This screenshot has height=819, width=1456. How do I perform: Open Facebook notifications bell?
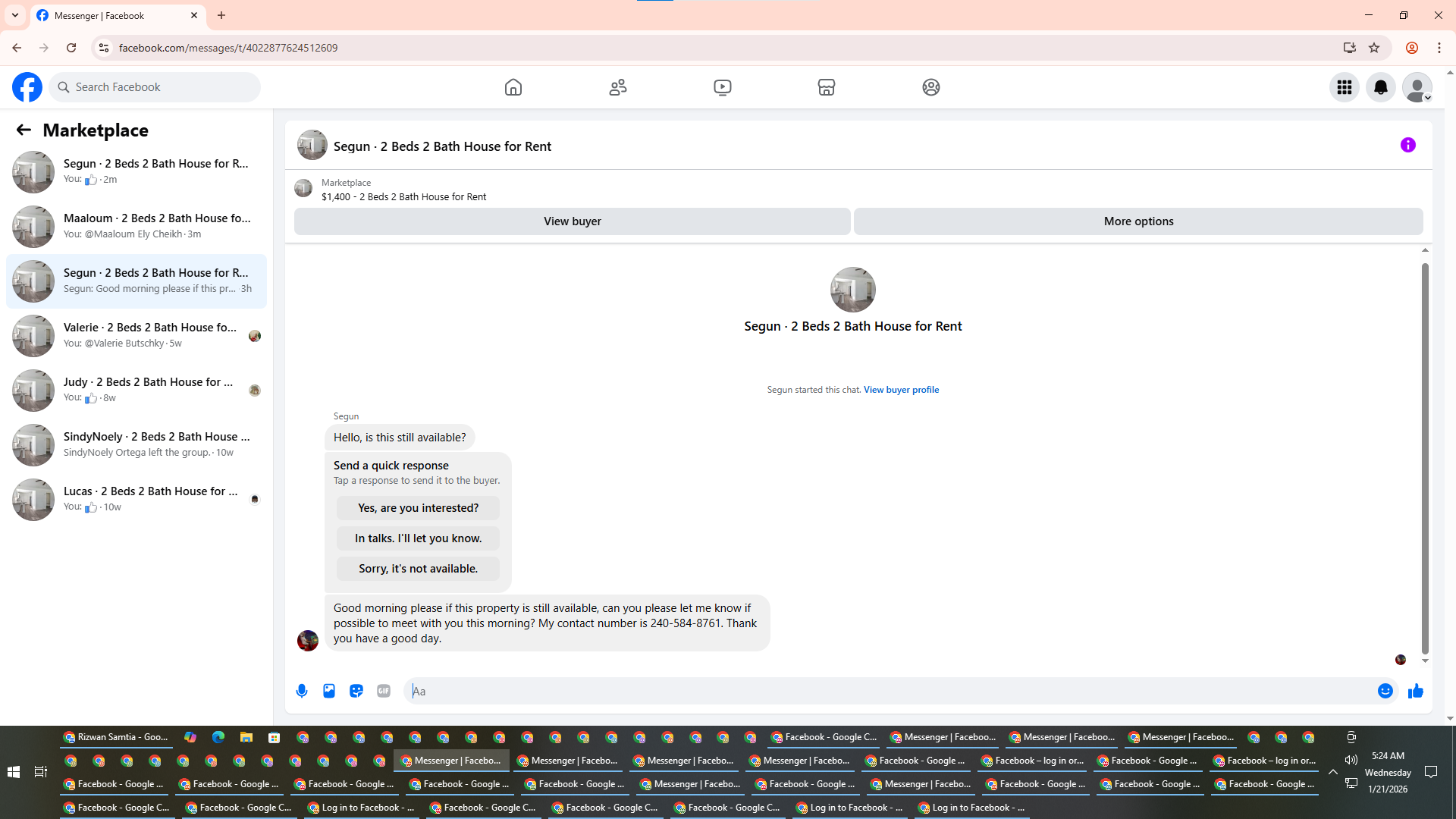(x=1380, y=87)
